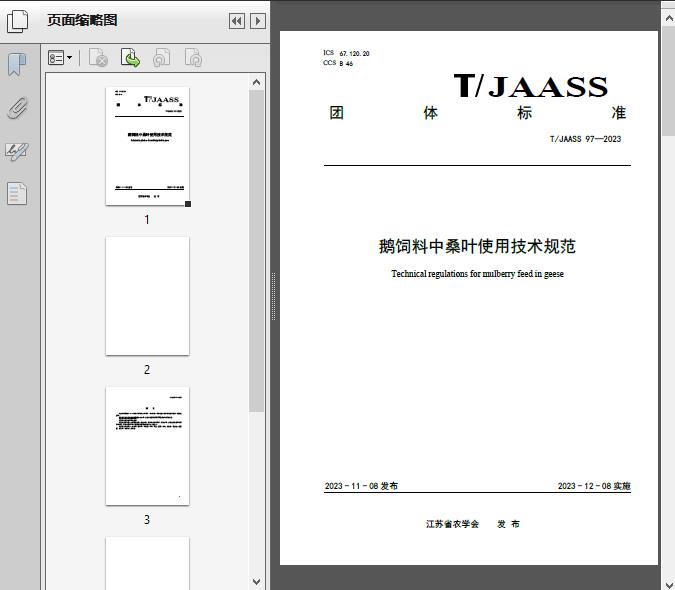675x590 pixels.
Task: Click the 页面缩略图 panel title
Action: 82,20
